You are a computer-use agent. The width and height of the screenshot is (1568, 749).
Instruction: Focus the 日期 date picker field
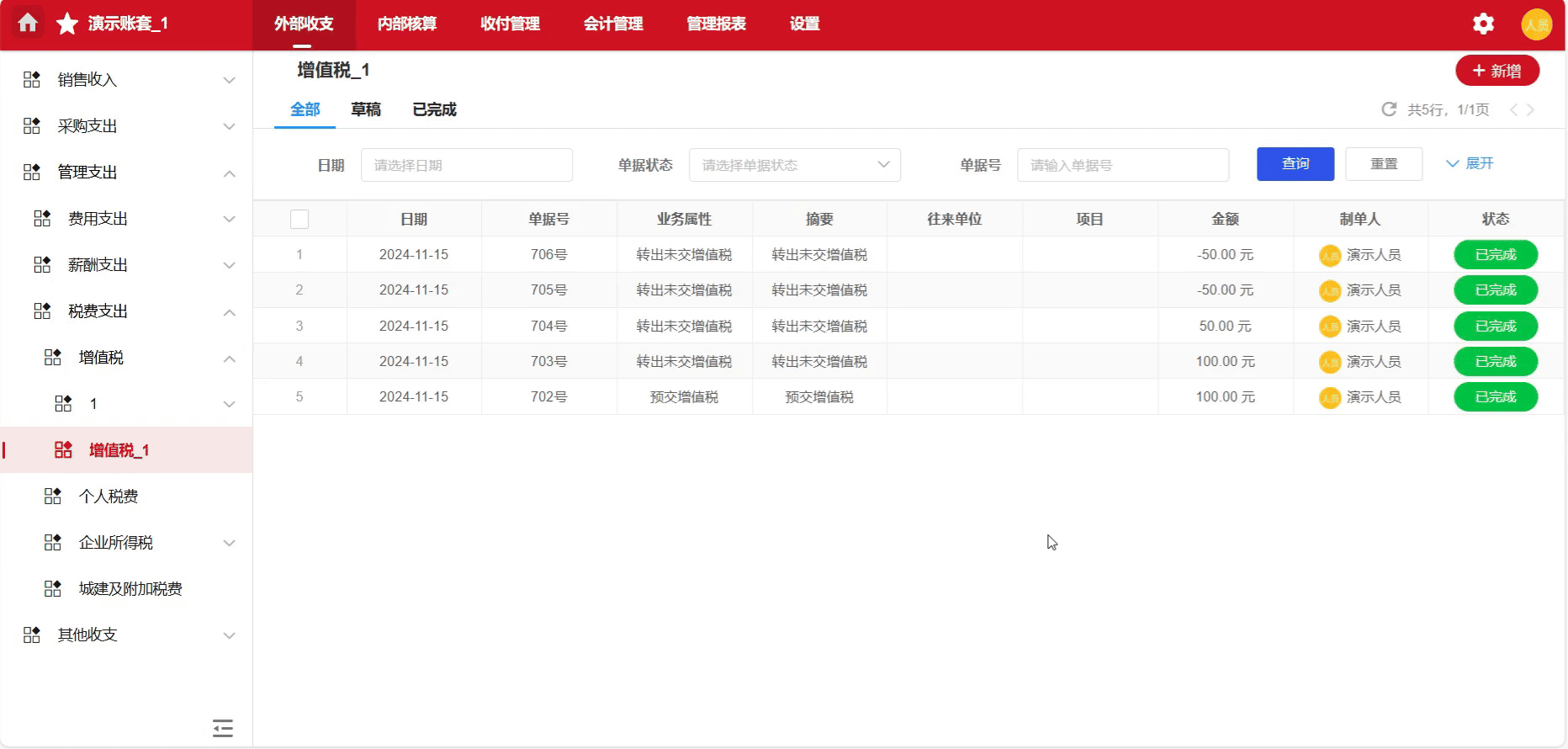click(x=467, y=165)
